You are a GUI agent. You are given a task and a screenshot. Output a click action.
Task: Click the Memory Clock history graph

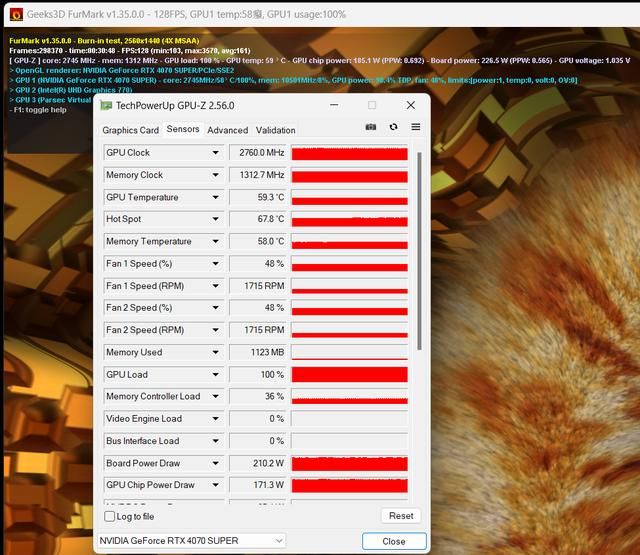point(350,175)
